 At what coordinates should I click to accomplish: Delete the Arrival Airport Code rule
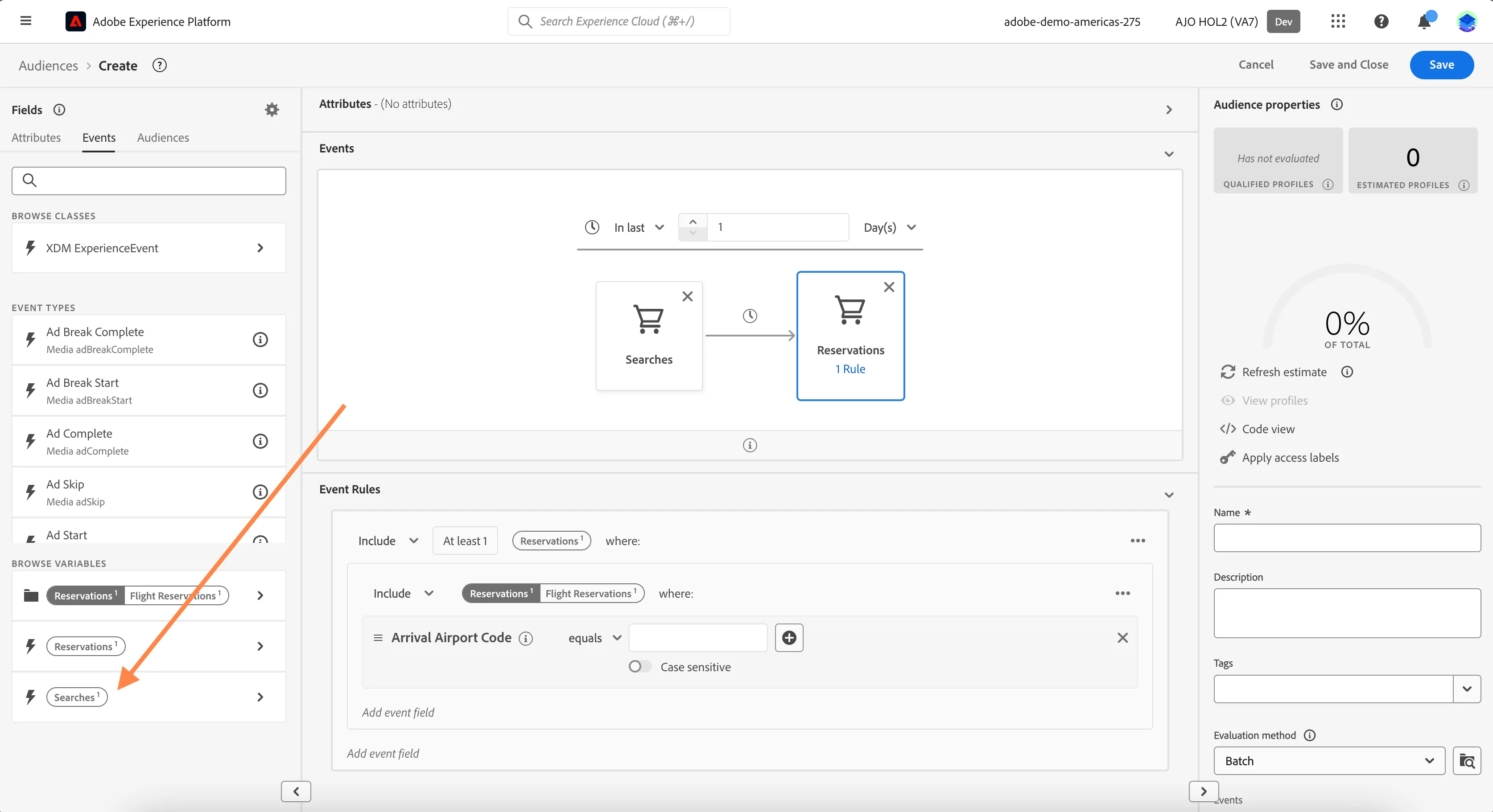(1122, 638)
